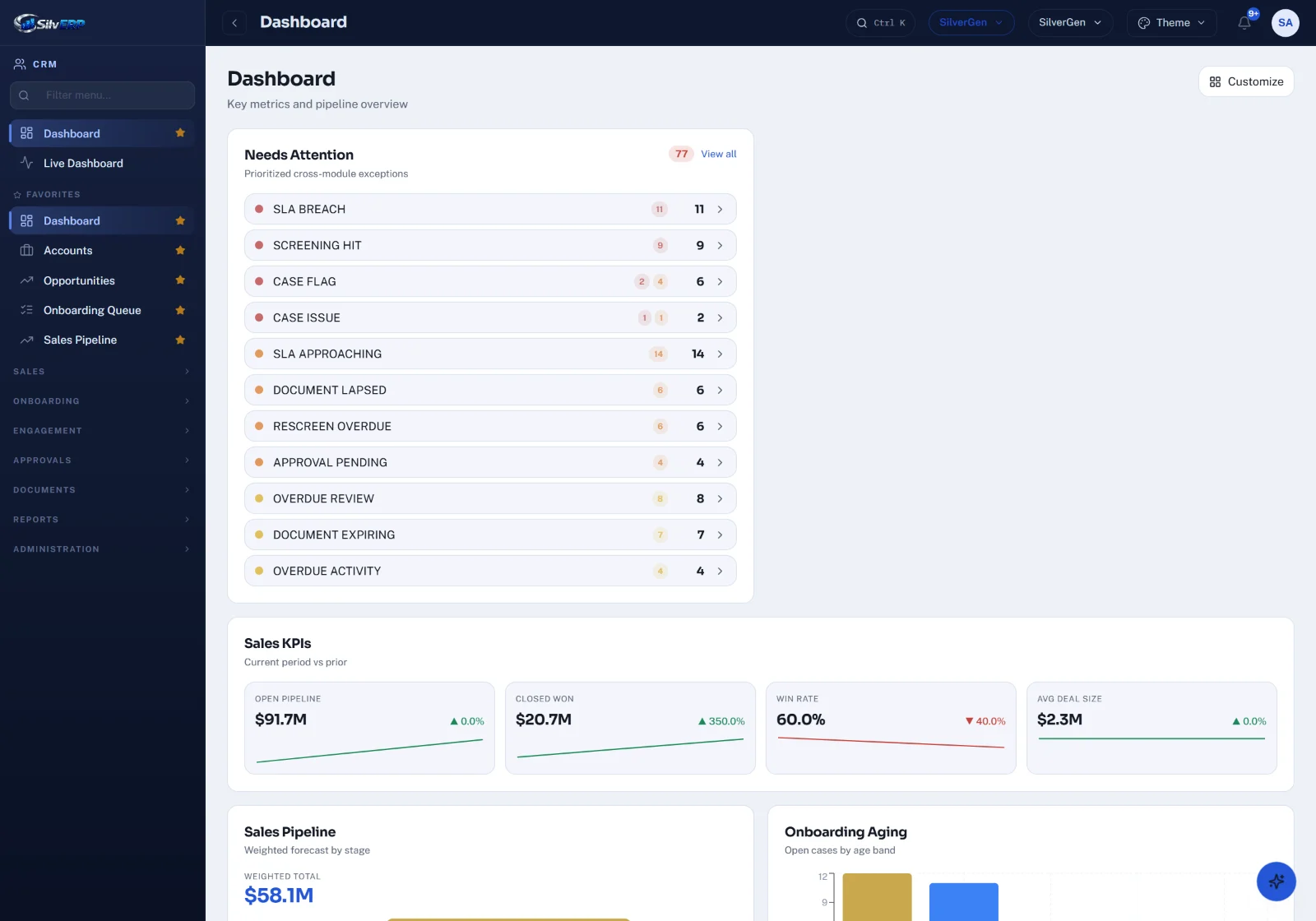Click the arrow on the SCREENING HIT row

click(720, 245)
